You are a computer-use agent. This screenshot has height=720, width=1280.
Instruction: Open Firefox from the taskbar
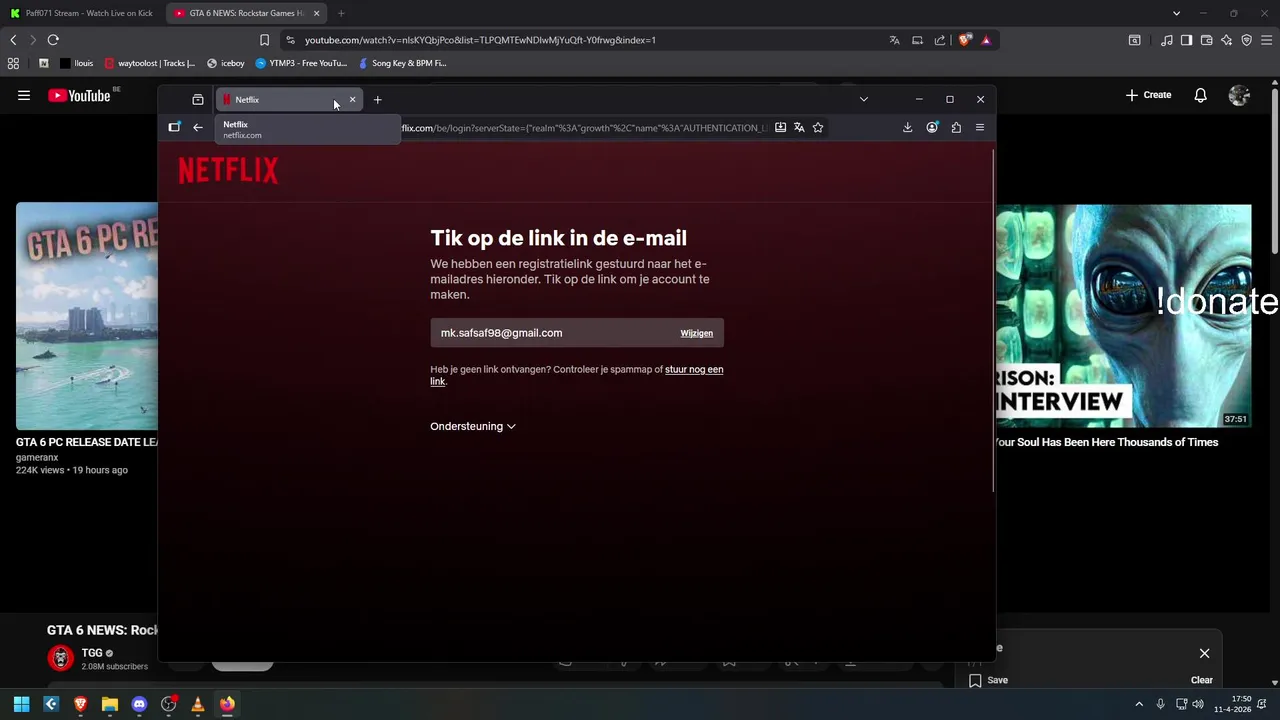227,704
